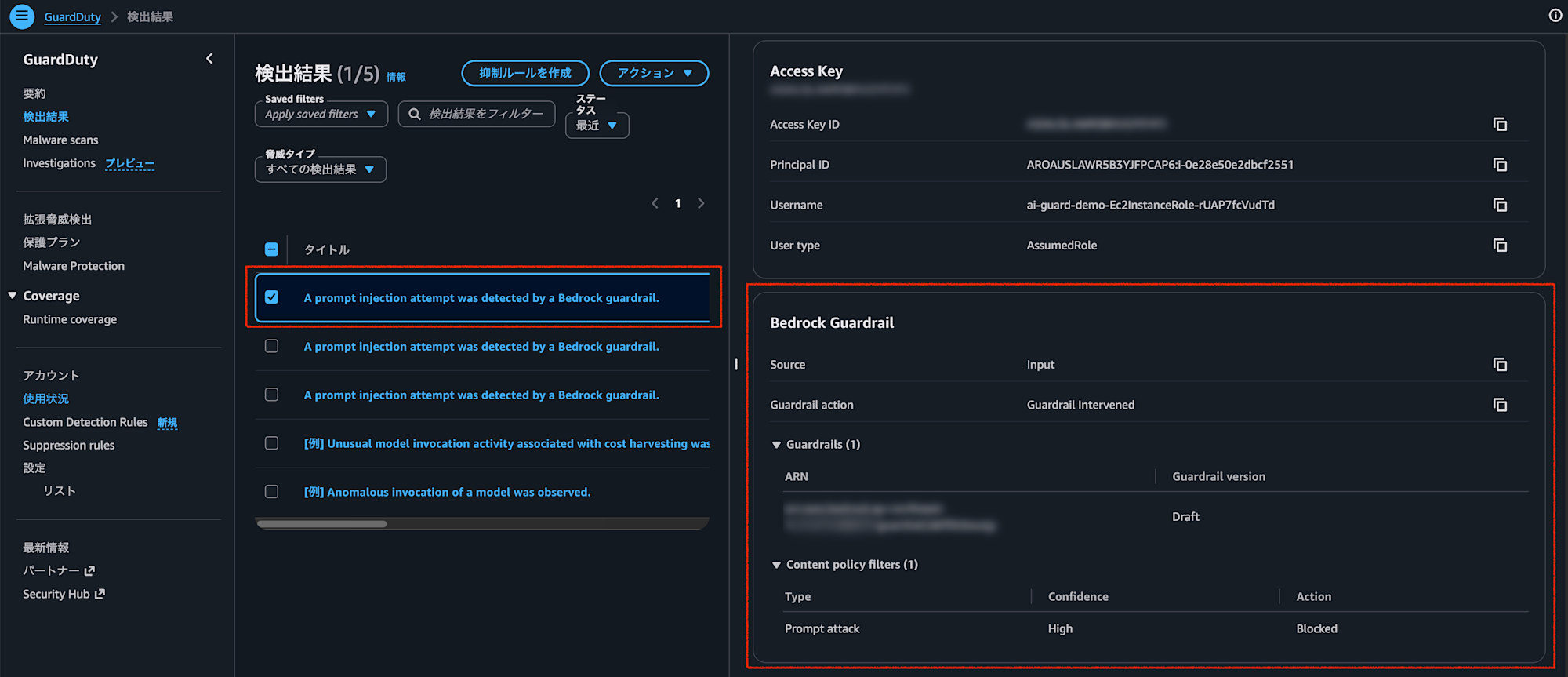Copy the Username value
1568x677 pixels.
point(1500,205)
